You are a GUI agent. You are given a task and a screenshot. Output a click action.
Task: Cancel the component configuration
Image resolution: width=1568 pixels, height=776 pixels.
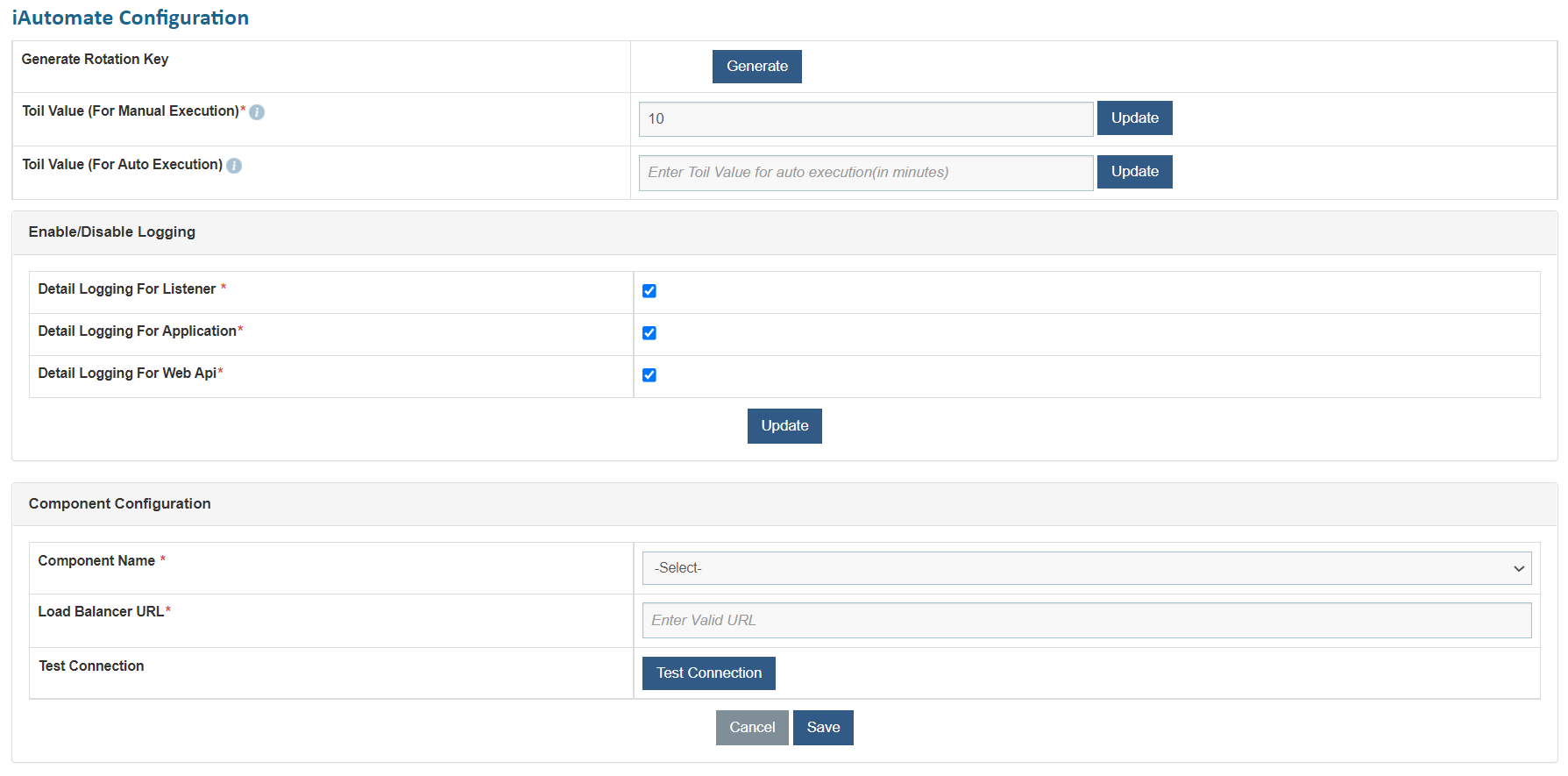coord(752,728)
